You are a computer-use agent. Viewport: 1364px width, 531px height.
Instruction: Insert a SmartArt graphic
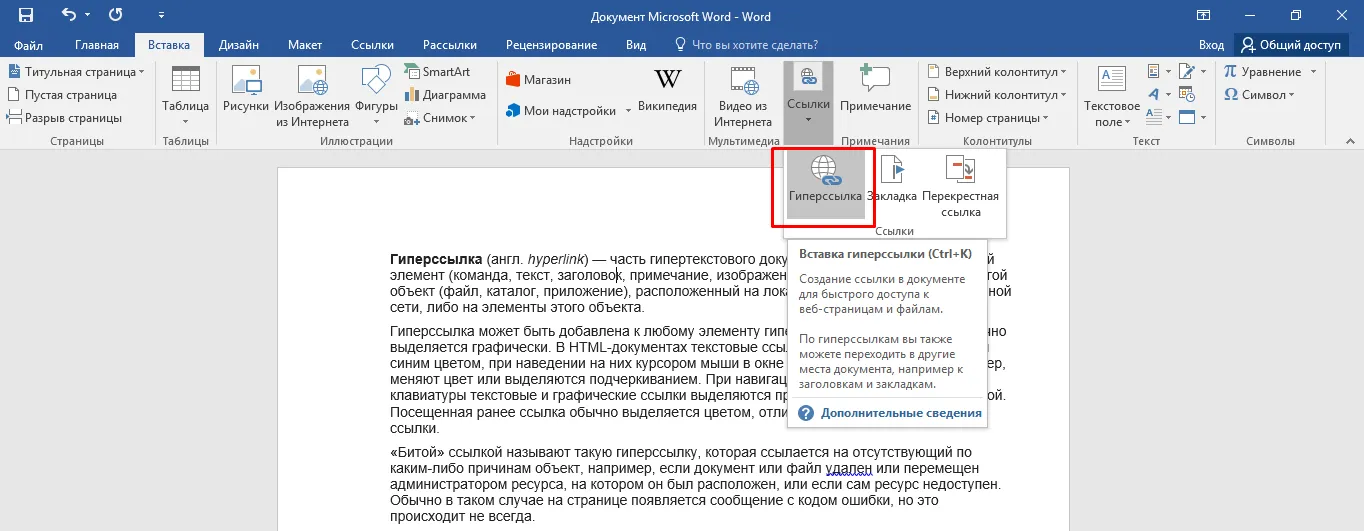point(437,72)
